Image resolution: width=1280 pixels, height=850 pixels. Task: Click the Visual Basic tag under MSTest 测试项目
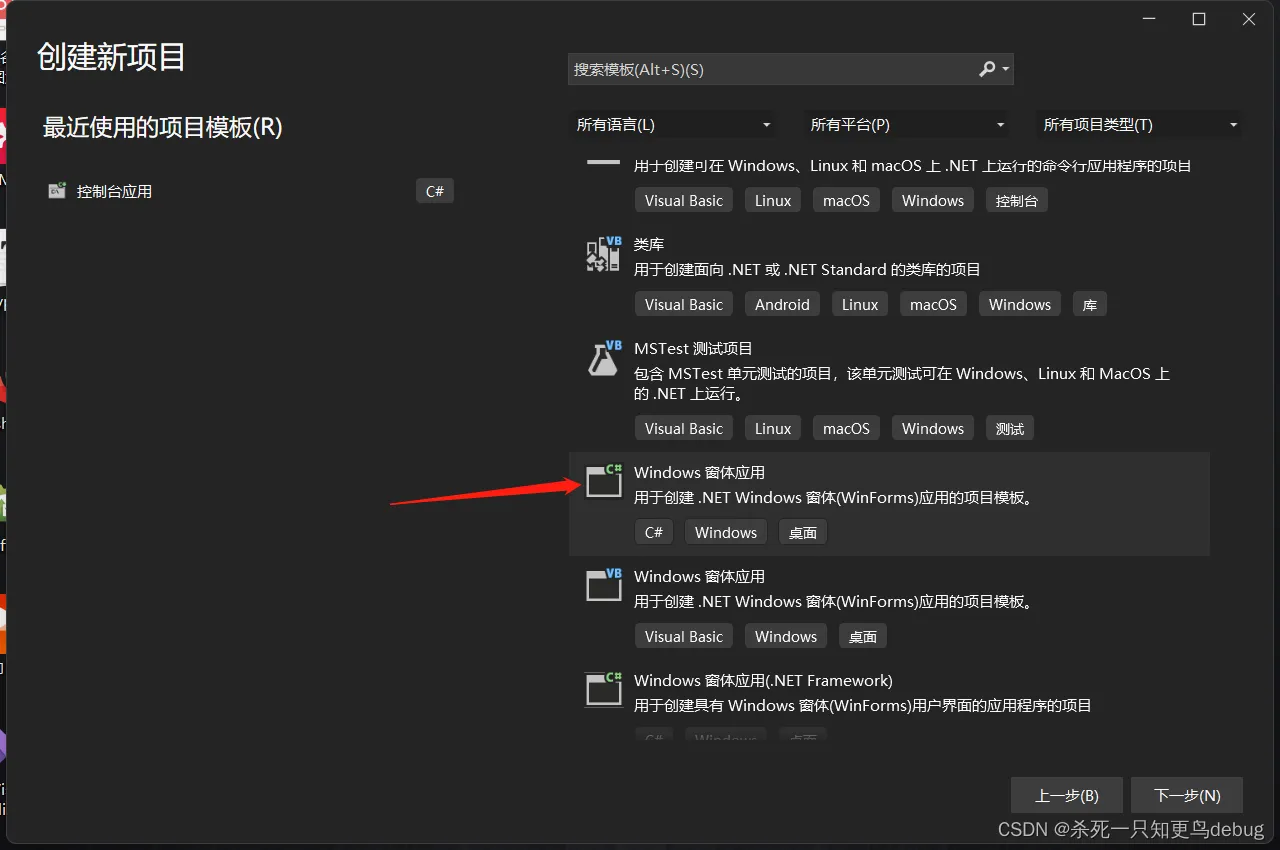pyautogui.click(x=684, y=429)
